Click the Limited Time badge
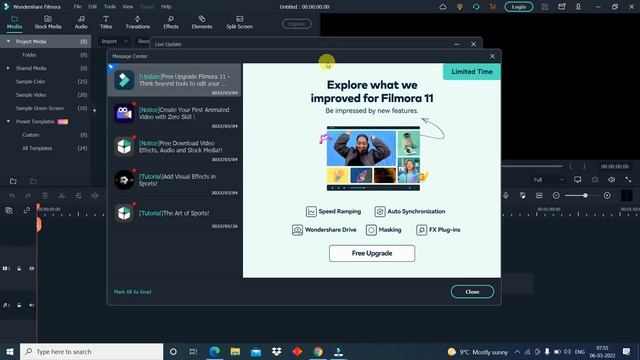 [472, 71]
